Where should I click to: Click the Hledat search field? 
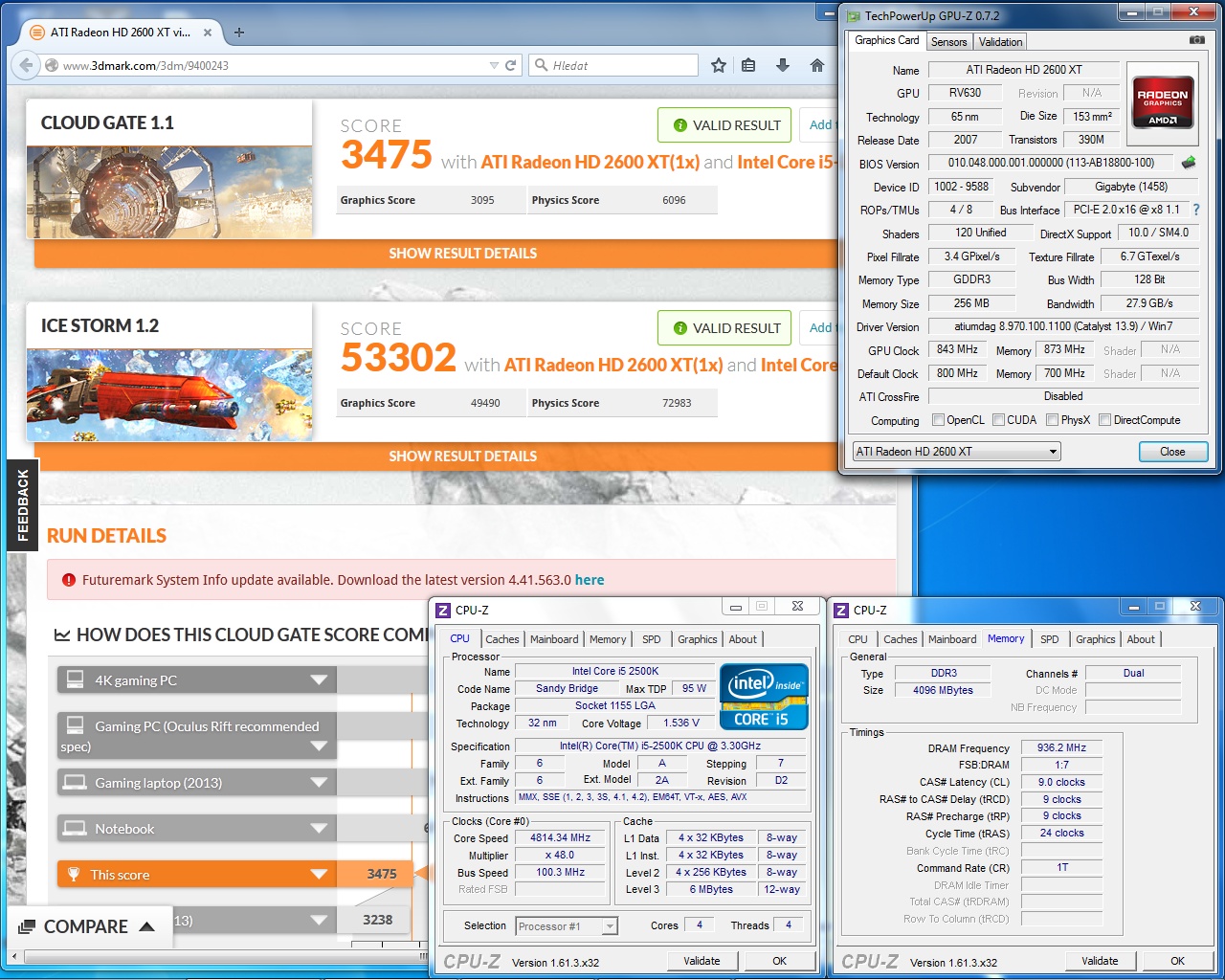point(612,65)
